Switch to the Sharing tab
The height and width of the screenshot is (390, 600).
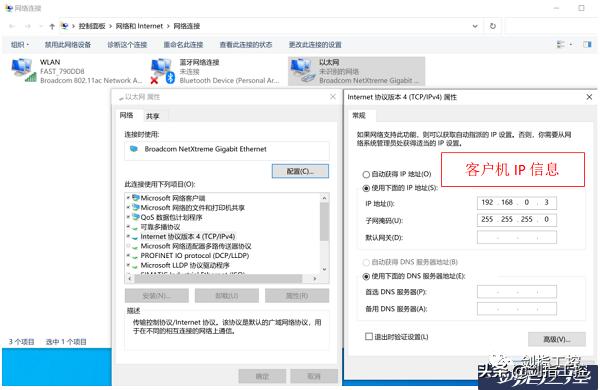click(153, 116)
